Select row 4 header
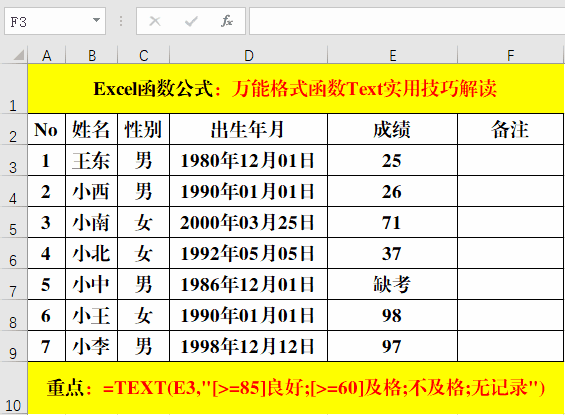This screenshot has height=415, width=565. 14,191
